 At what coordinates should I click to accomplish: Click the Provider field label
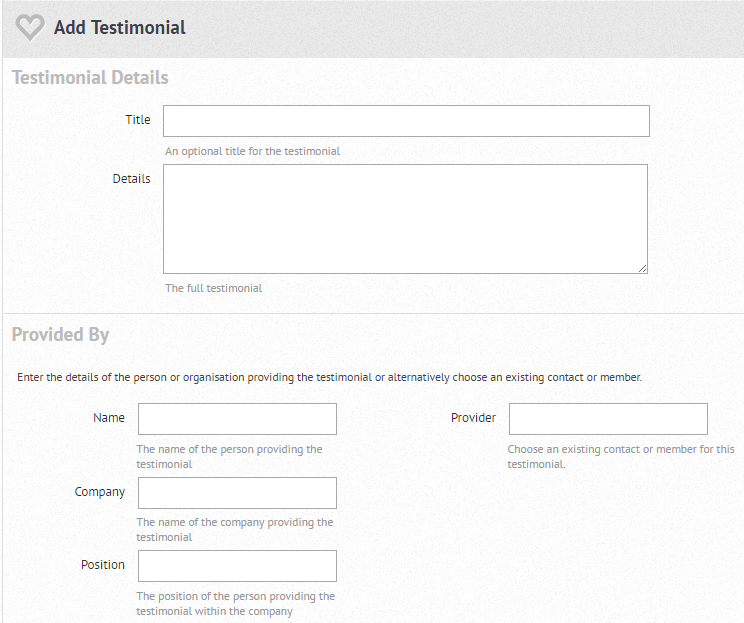pos(473,418)
